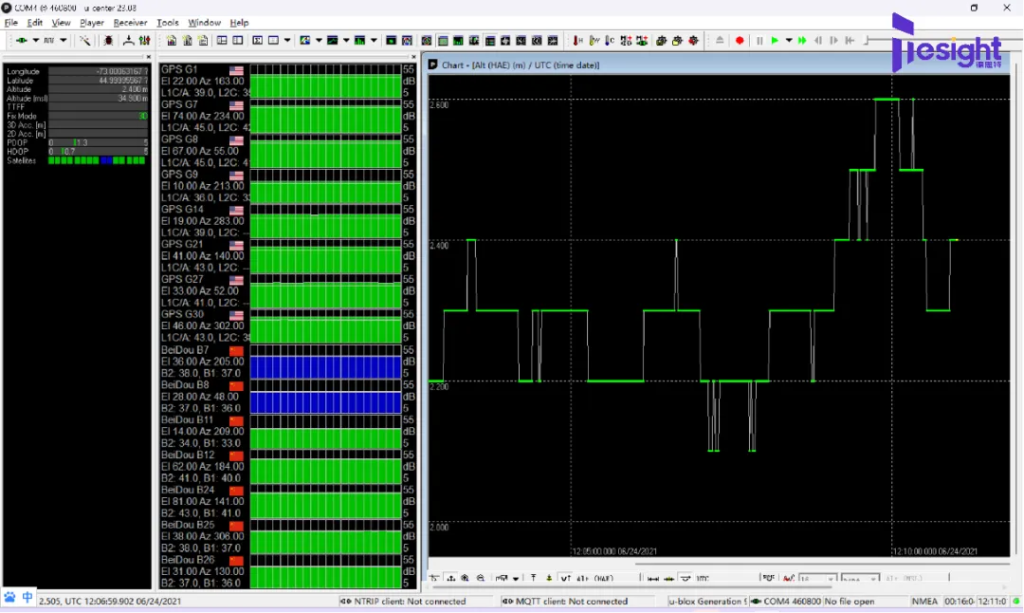Select the BeiDou B7 satellite row

coord(288,361)
